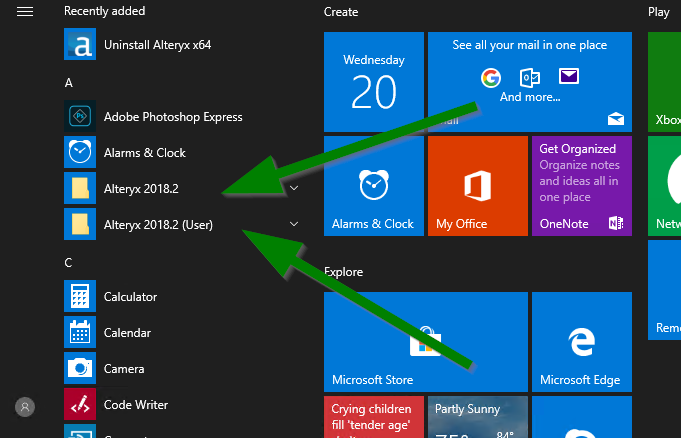This screenshot has height=438, width=681.
Task: Select the letter C group header
Action: (x=68, y=262)
